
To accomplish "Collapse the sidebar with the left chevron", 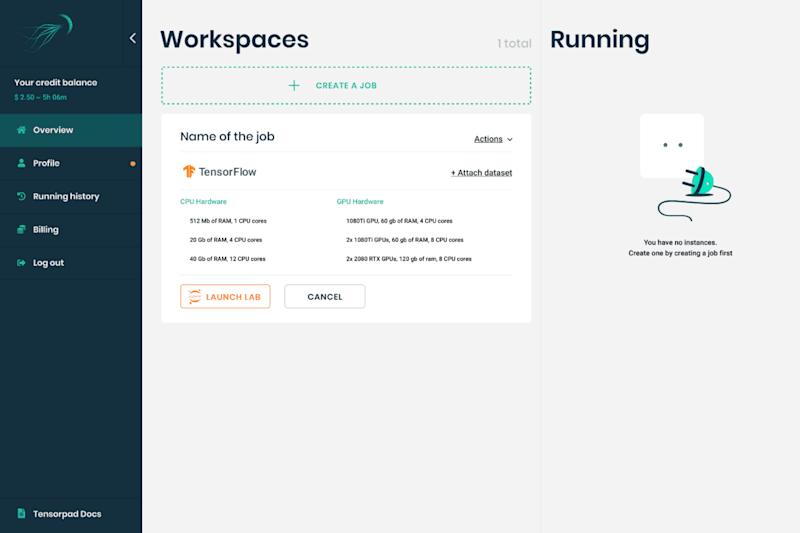I will click(133, 38).
